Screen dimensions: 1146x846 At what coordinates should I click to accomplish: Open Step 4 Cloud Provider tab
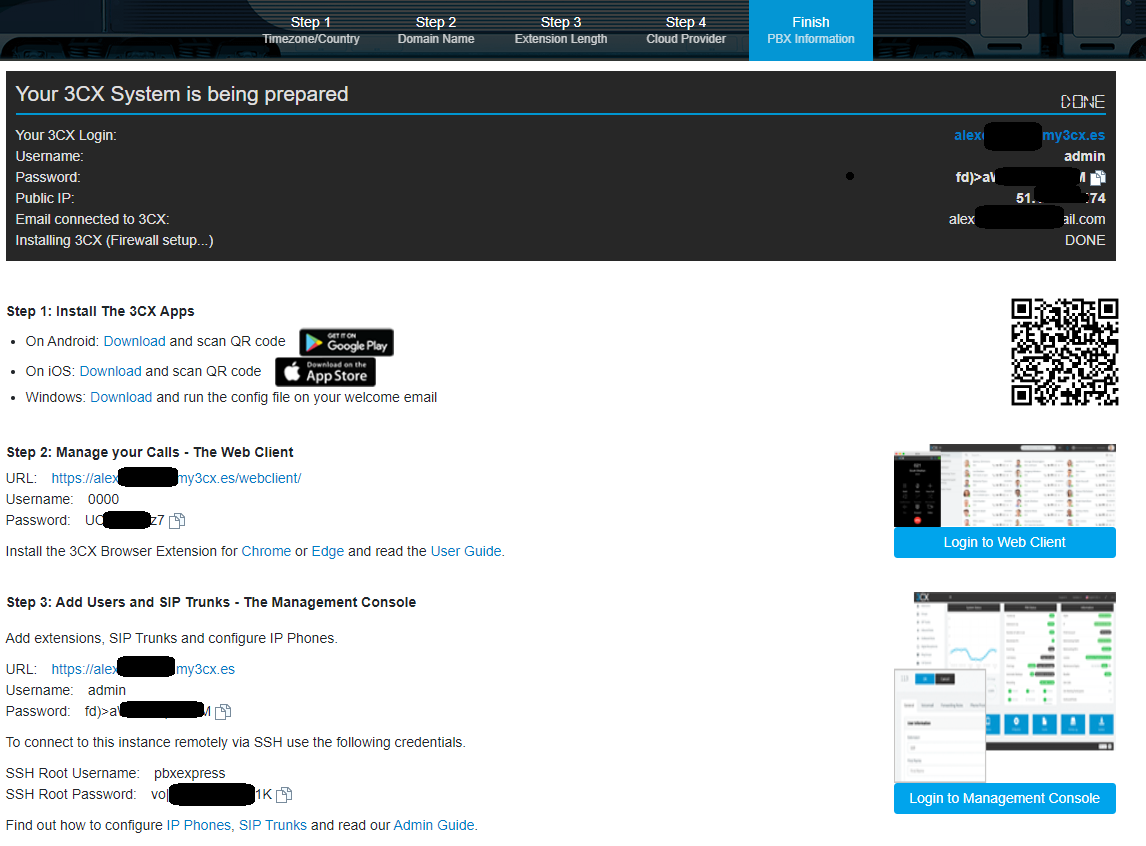[x=686, y=30]
